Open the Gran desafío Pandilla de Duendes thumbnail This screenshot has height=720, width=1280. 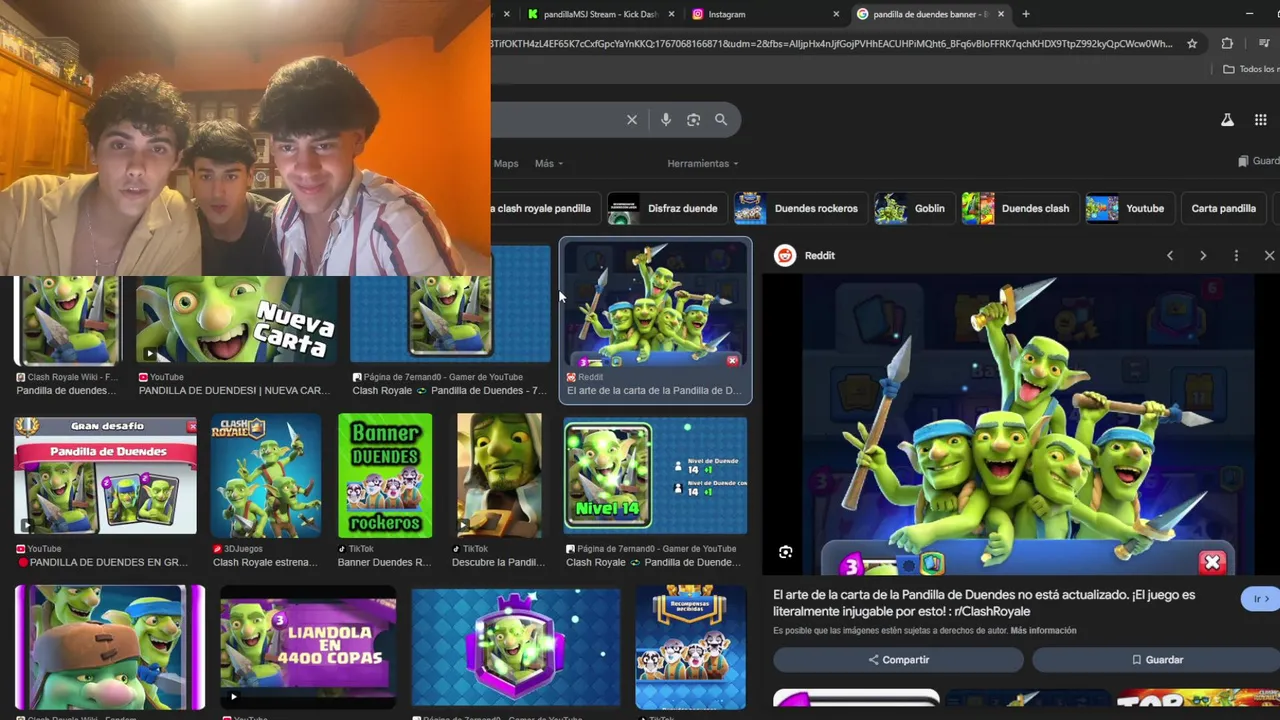pos(105,476)
